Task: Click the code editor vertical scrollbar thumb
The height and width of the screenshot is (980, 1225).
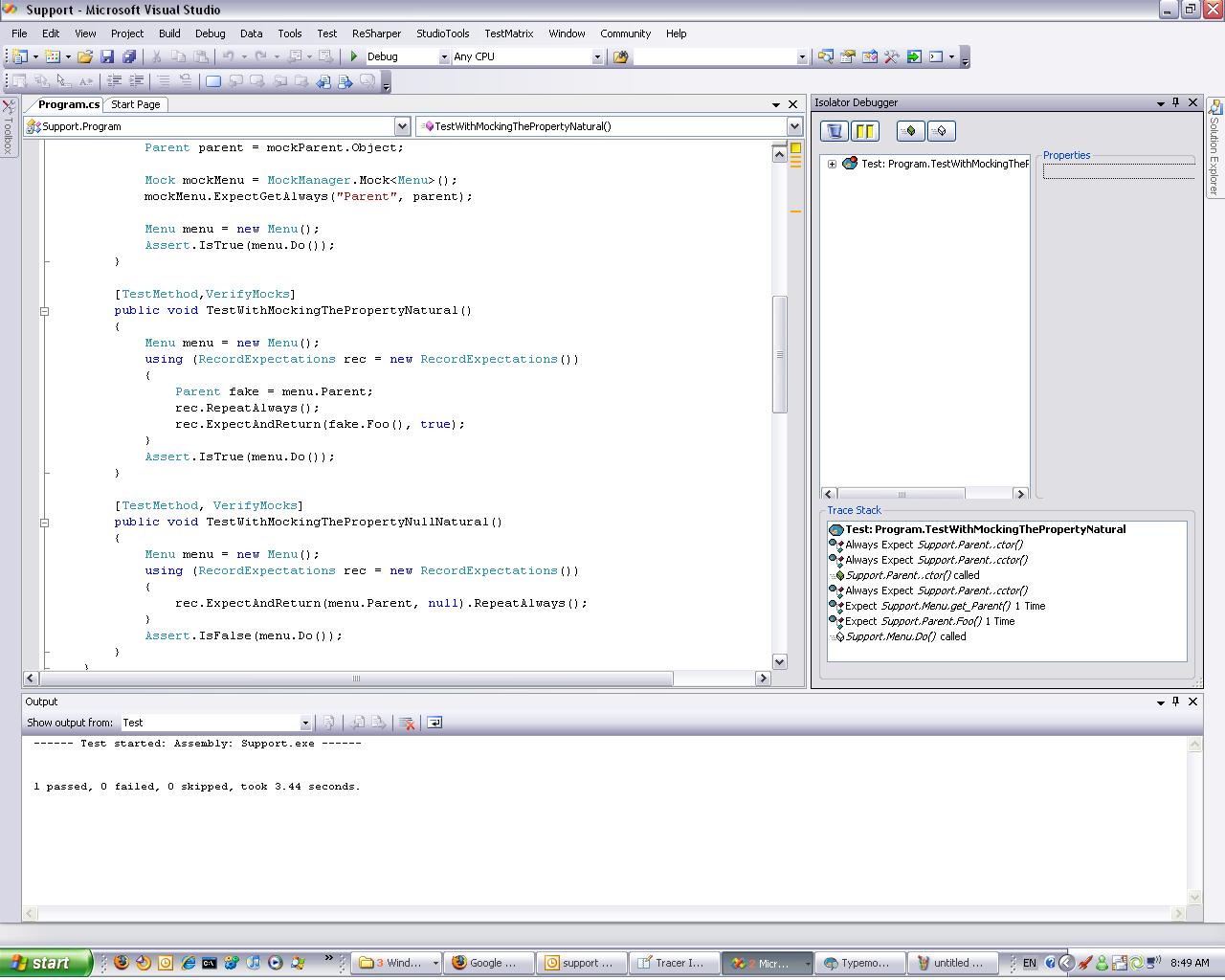Action: point(779,354)
